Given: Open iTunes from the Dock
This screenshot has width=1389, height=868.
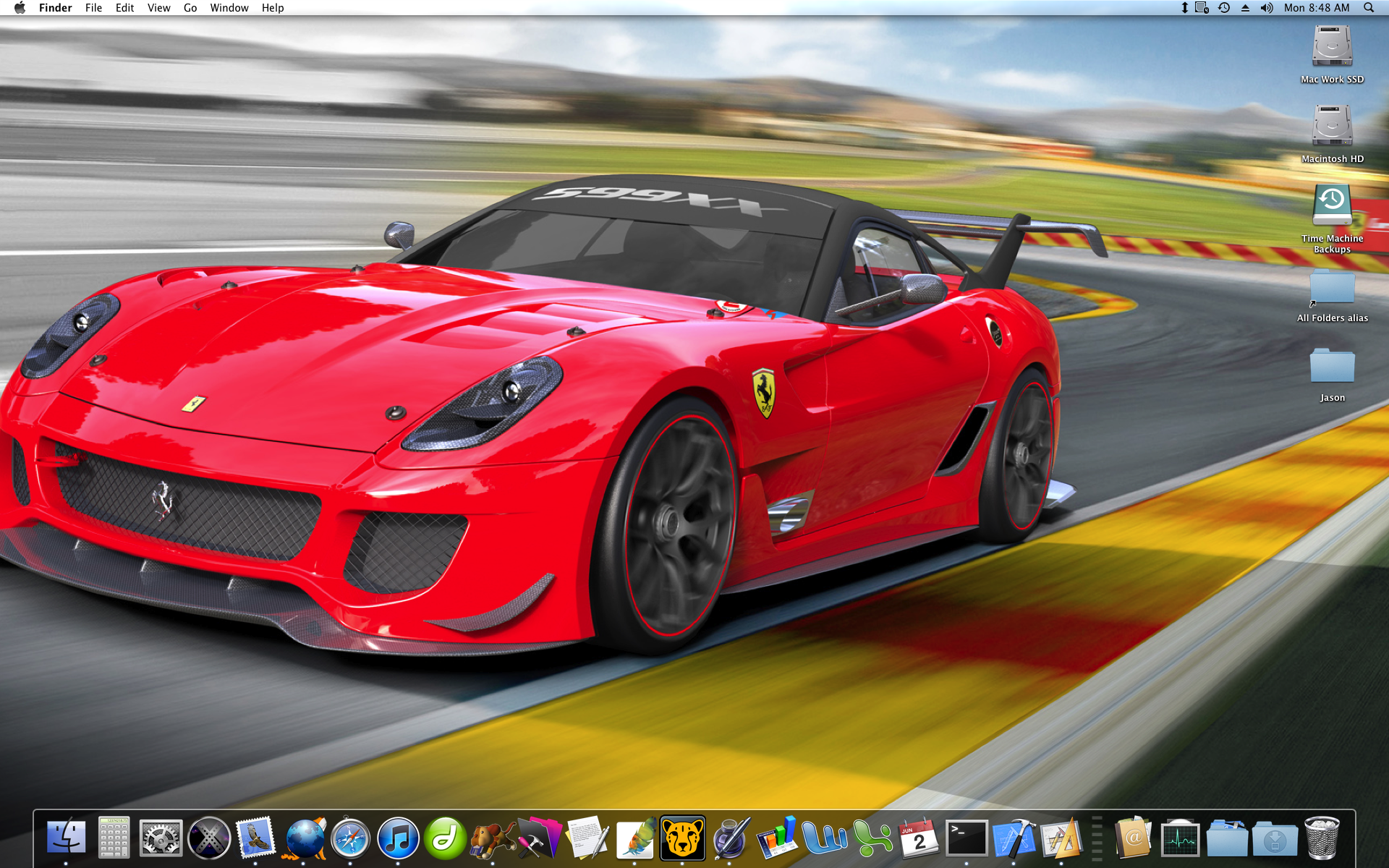Looking at the screenshot, I should (398, 838).
